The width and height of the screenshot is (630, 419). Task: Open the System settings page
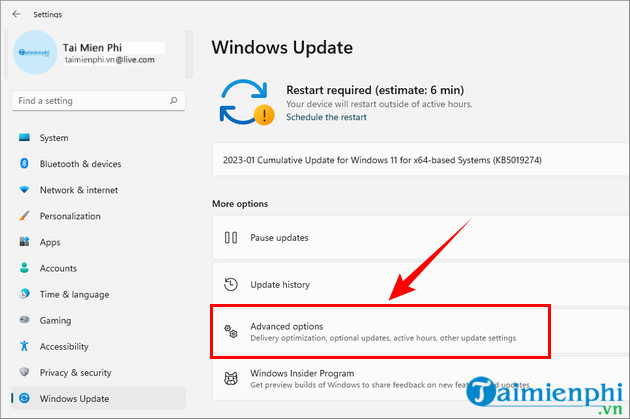pyautogui.click(x=98, y=138)
